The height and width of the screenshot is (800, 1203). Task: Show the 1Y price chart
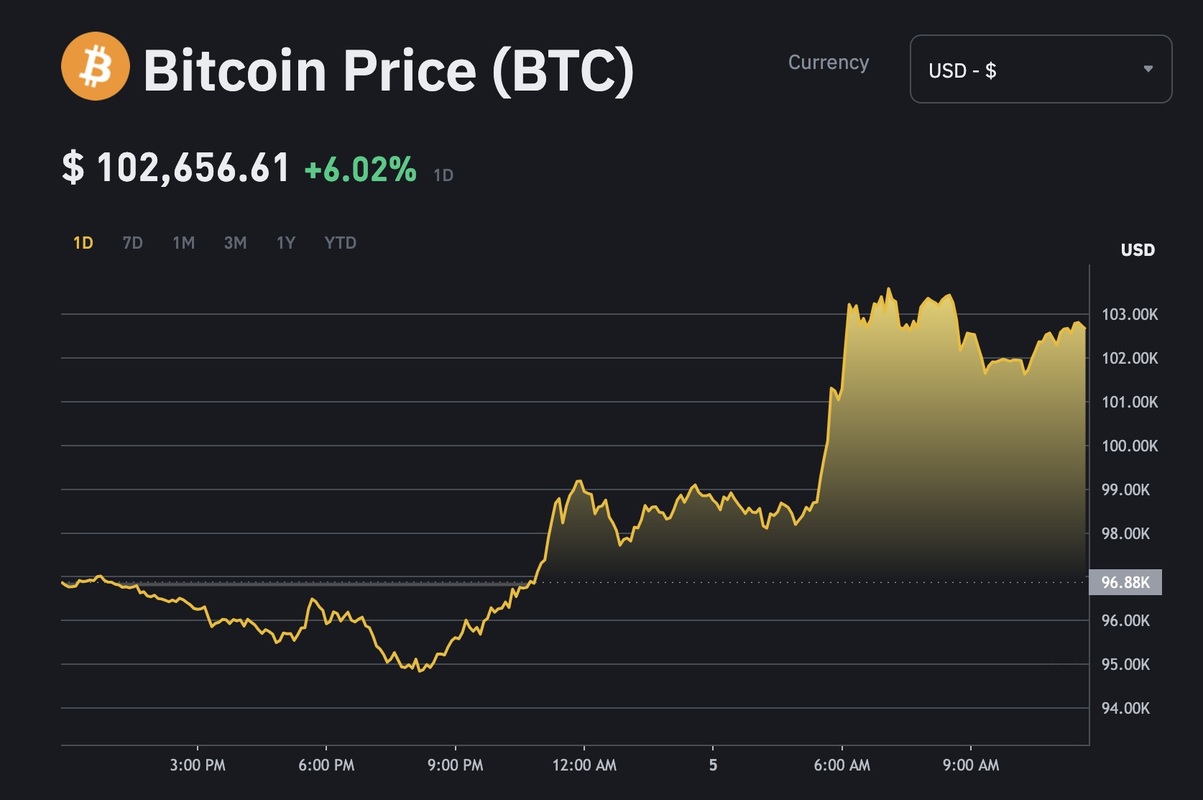point(286,243)
